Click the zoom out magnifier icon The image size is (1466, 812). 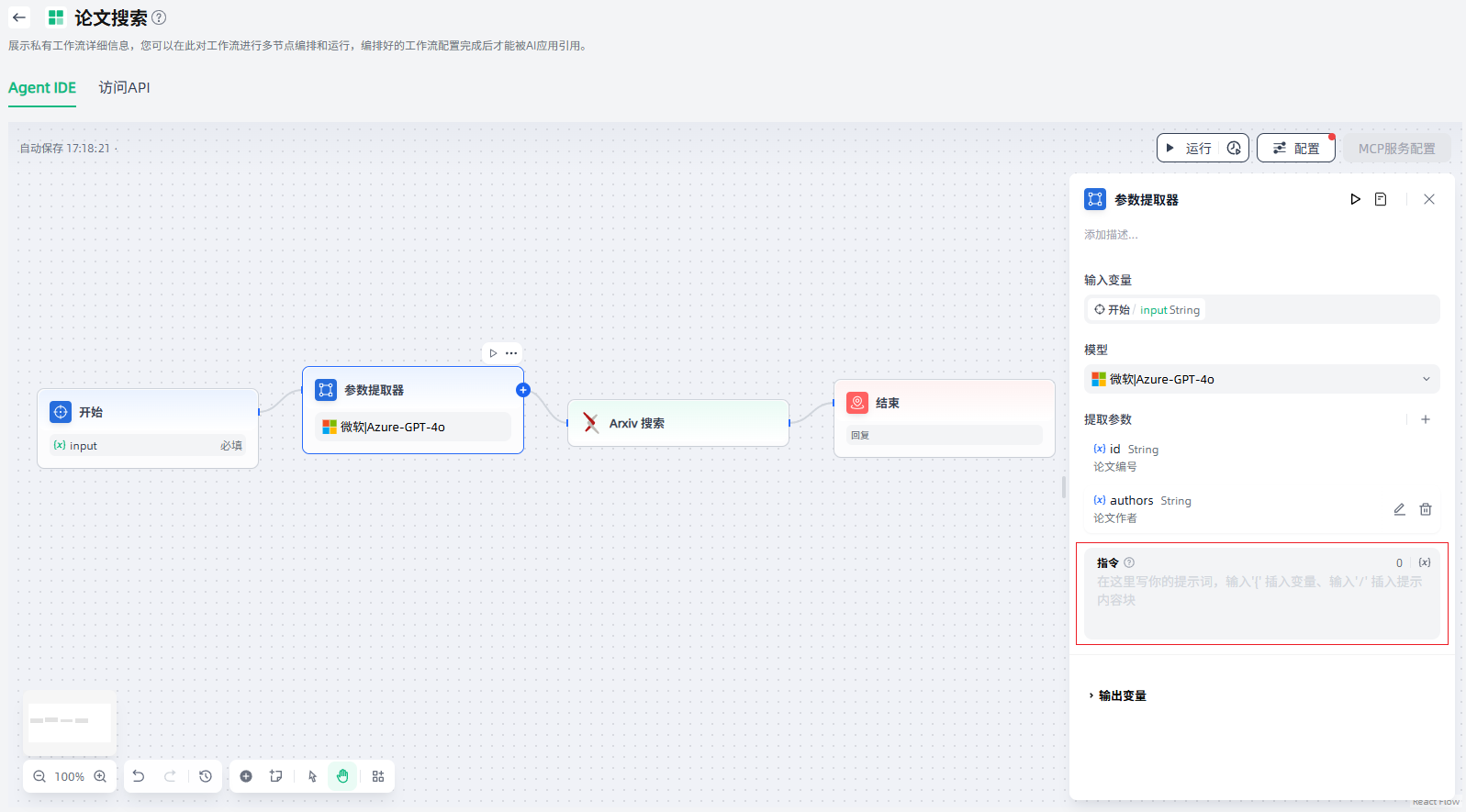click(x=39, y=776)
